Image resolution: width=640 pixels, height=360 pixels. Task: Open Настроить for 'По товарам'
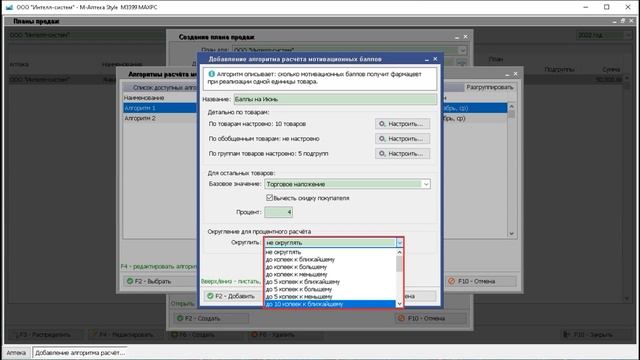click(402, 124)
